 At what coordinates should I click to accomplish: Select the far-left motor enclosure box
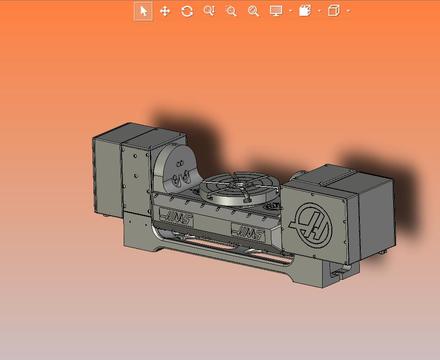[107, 173]
